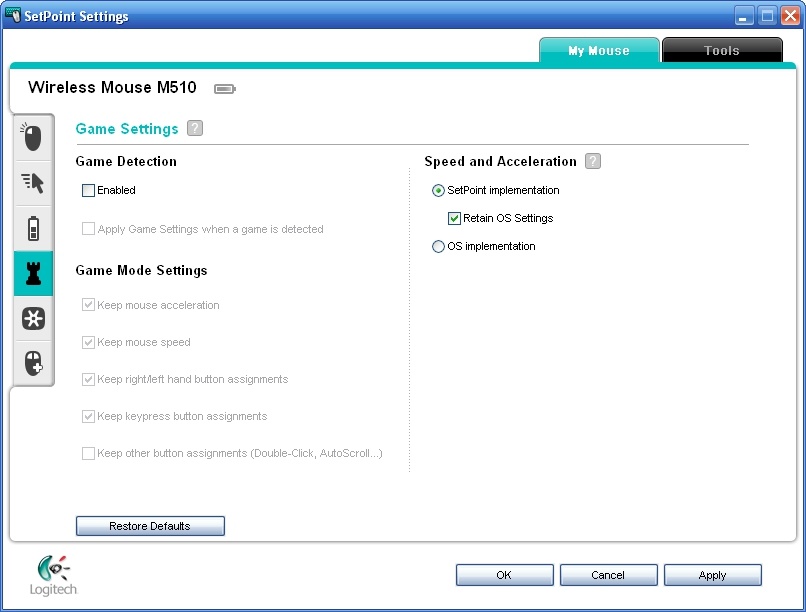
Task: Open the pointer and scrolling settings sidebar icon
Action: click(33, 183)
